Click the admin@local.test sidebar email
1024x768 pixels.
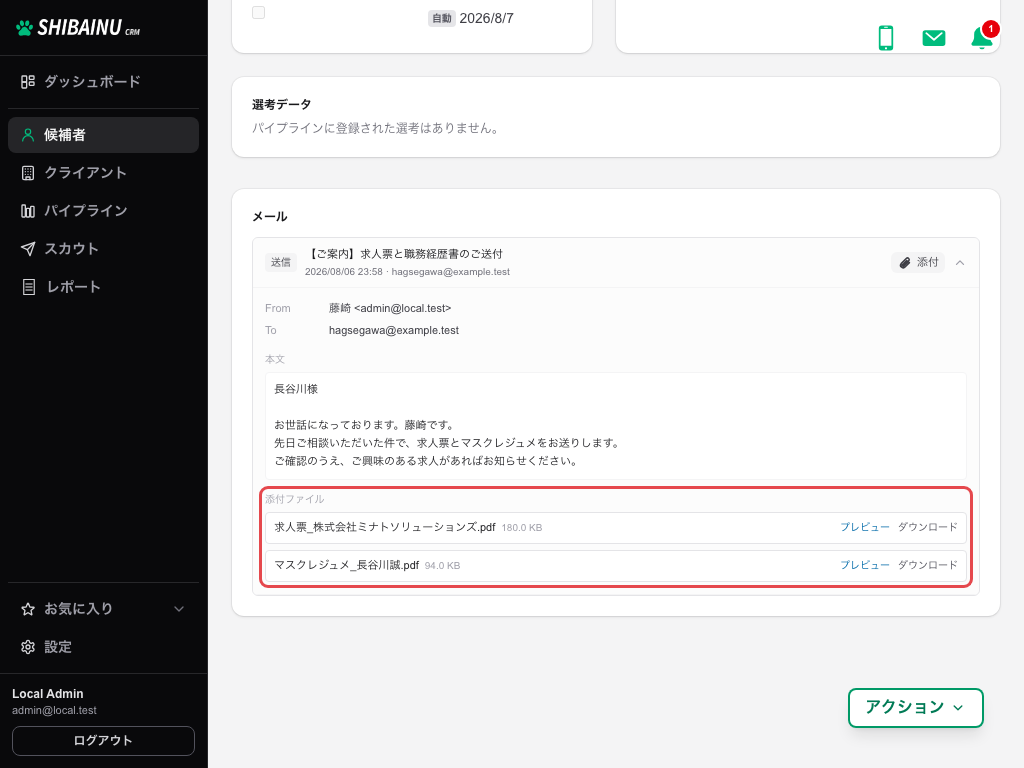coord(54,711)
